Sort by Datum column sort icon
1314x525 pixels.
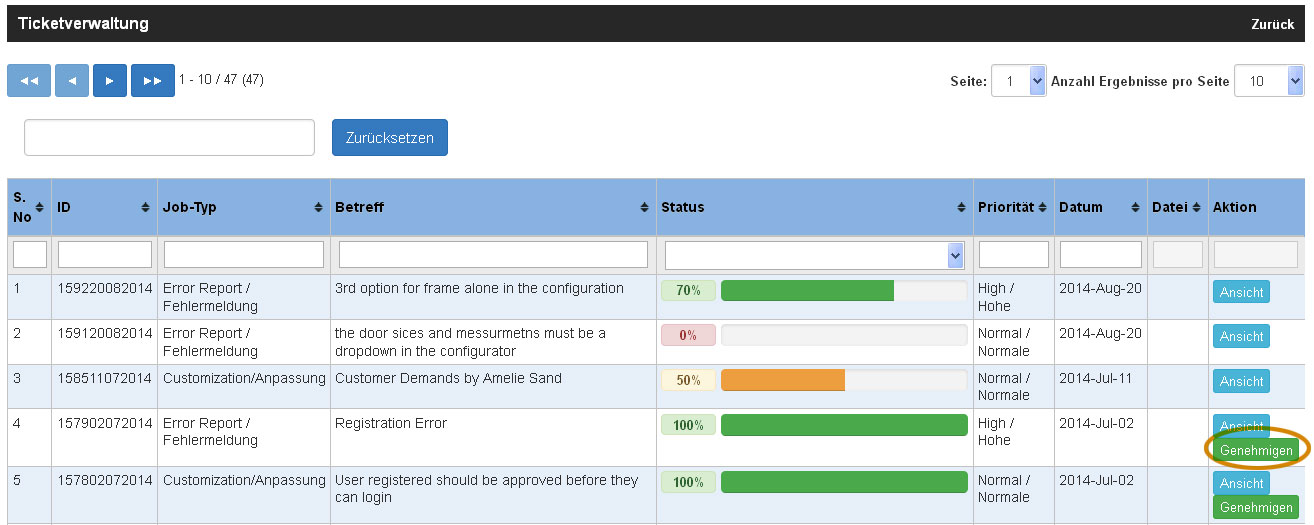pyautogui.click(x=1135, y=207)
